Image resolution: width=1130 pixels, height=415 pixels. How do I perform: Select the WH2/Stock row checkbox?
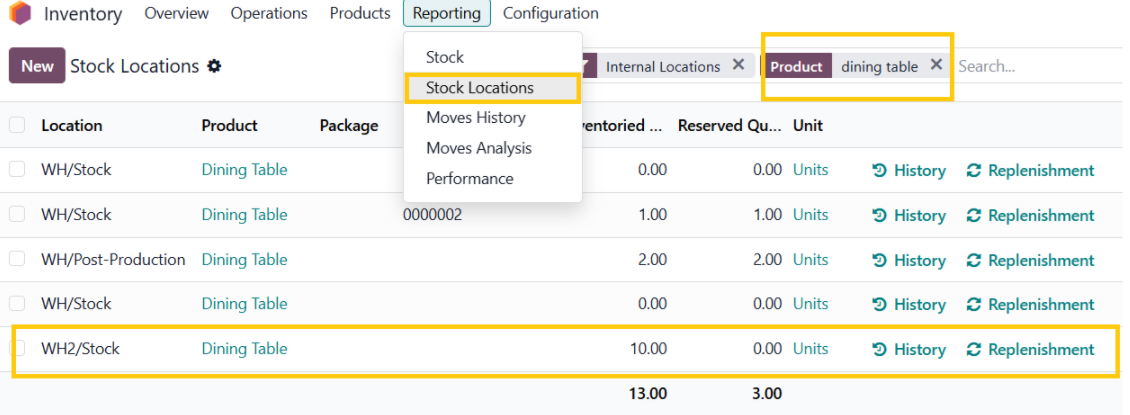click(x=17, y=348)
